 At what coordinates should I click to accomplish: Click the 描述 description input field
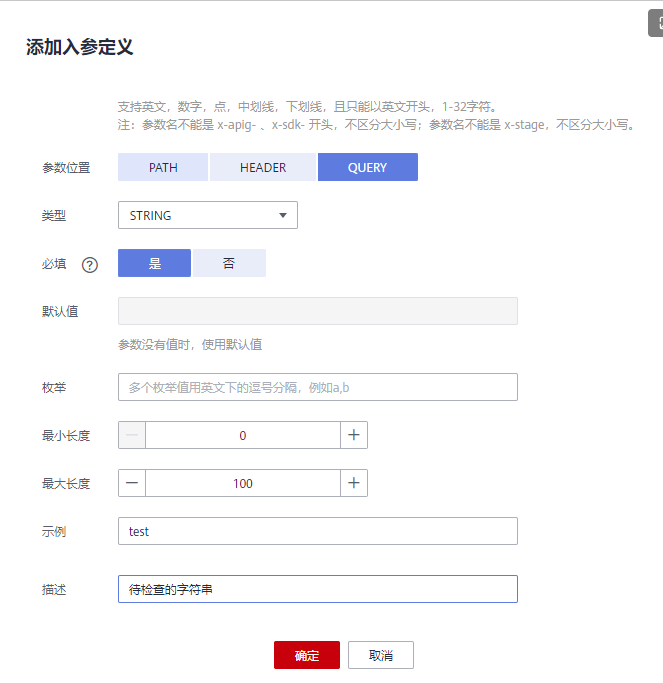click(x=318, y=589)
